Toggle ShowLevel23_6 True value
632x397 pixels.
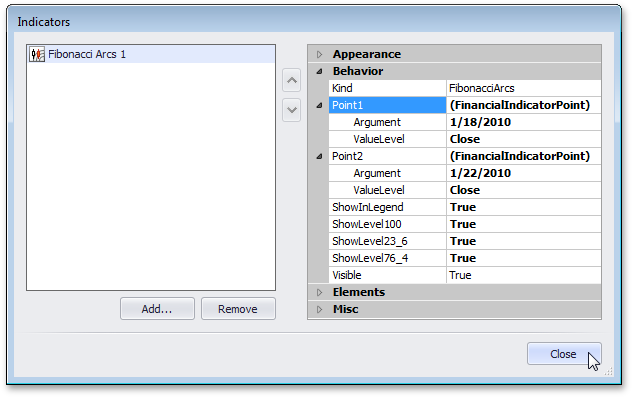[524, 241]
